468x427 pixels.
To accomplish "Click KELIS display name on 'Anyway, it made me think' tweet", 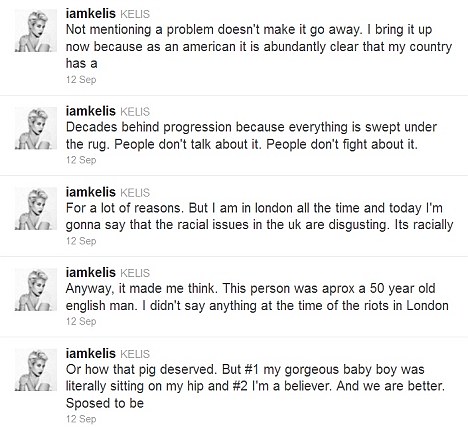I will [x=135, y=273].
